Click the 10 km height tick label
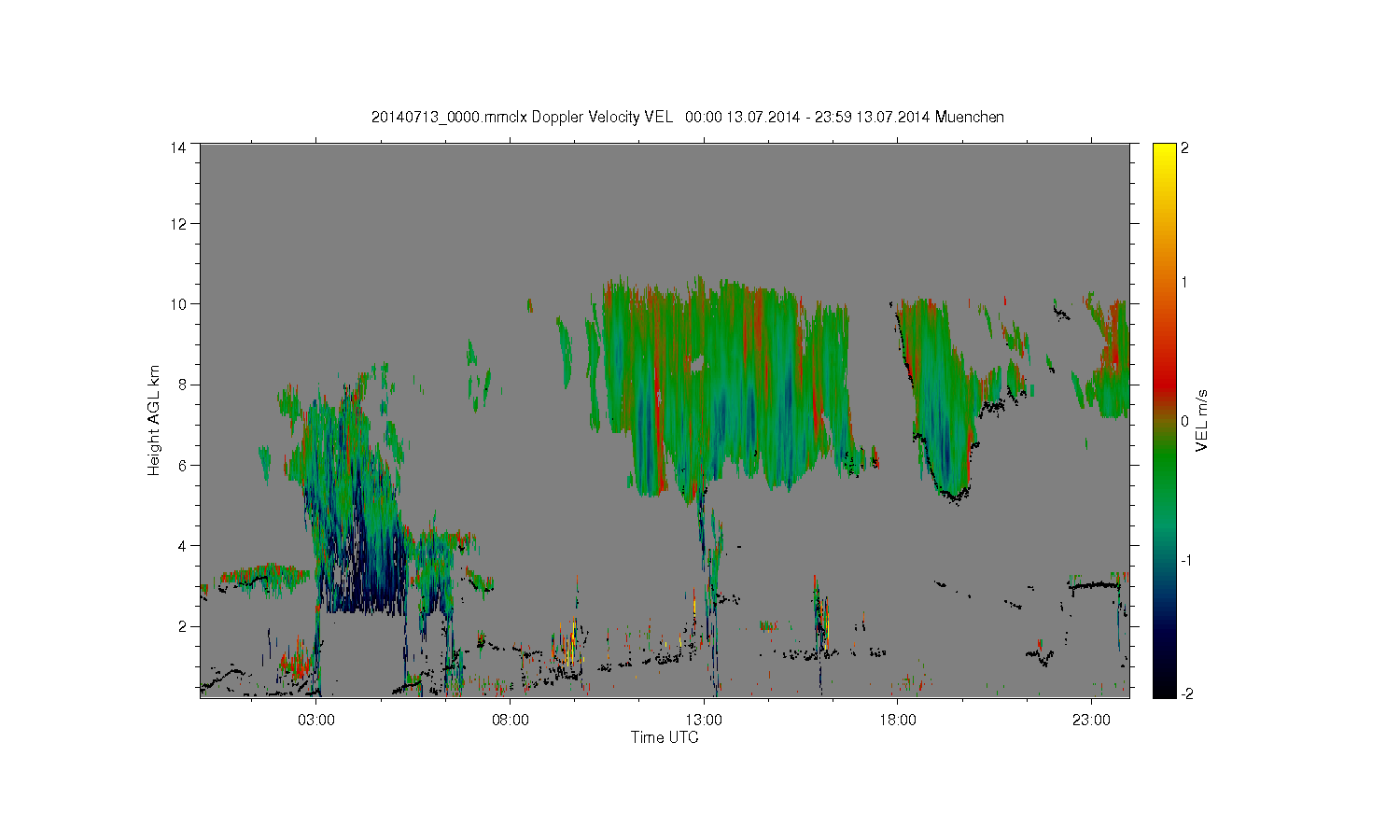The image size is (1400, 840). click(178, 304)
